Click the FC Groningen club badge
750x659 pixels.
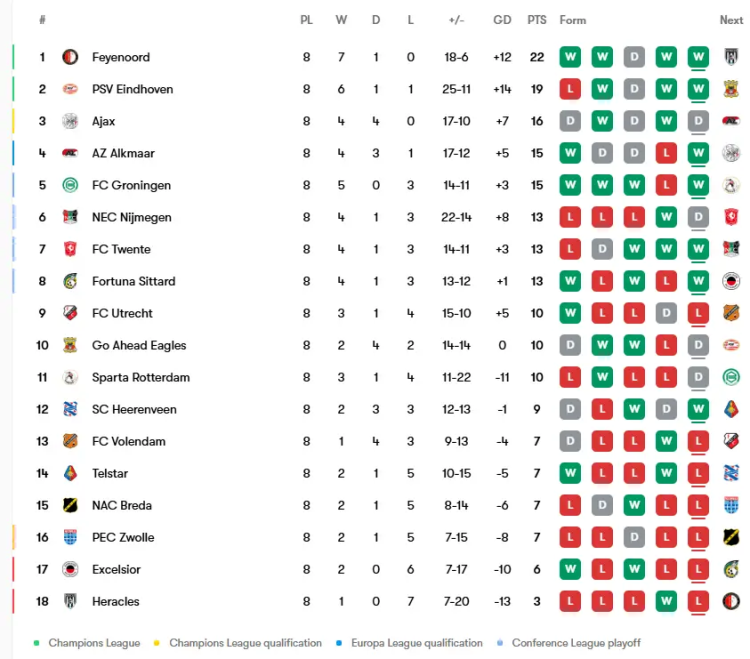(x=70, y=185)
